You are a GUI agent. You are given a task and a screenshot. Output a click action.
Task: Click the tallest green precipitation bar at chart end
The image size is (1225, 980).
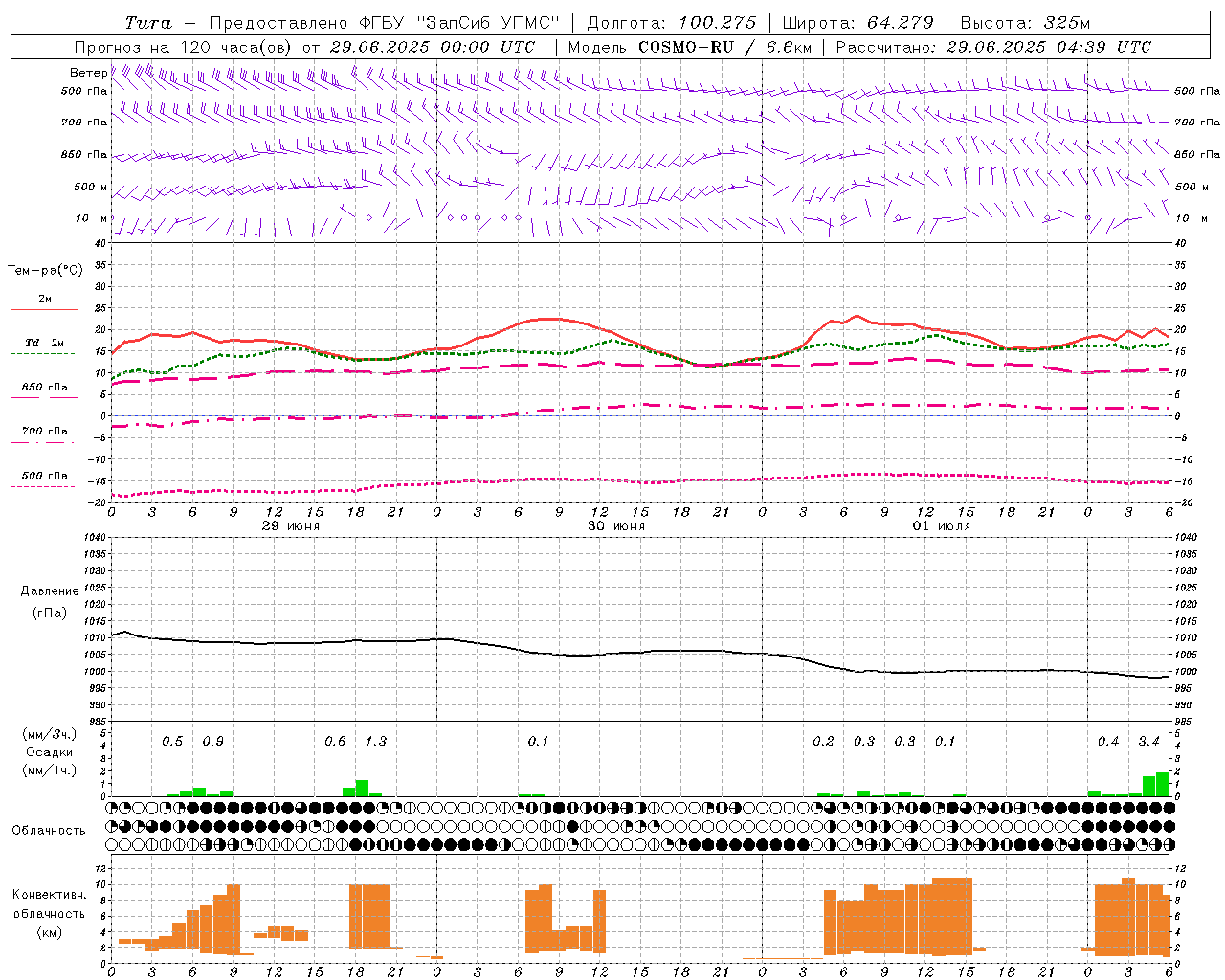[x=1163, y=784]
